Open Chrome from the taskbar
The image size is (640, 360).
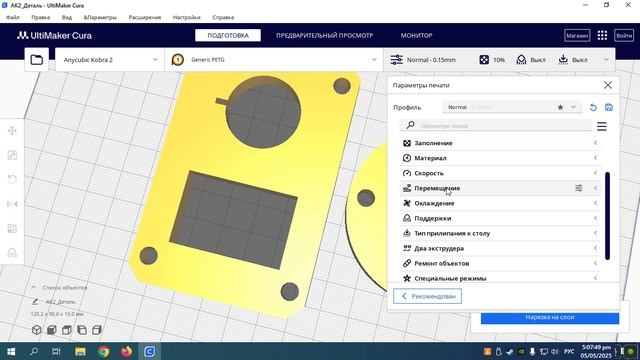[103, 351]
